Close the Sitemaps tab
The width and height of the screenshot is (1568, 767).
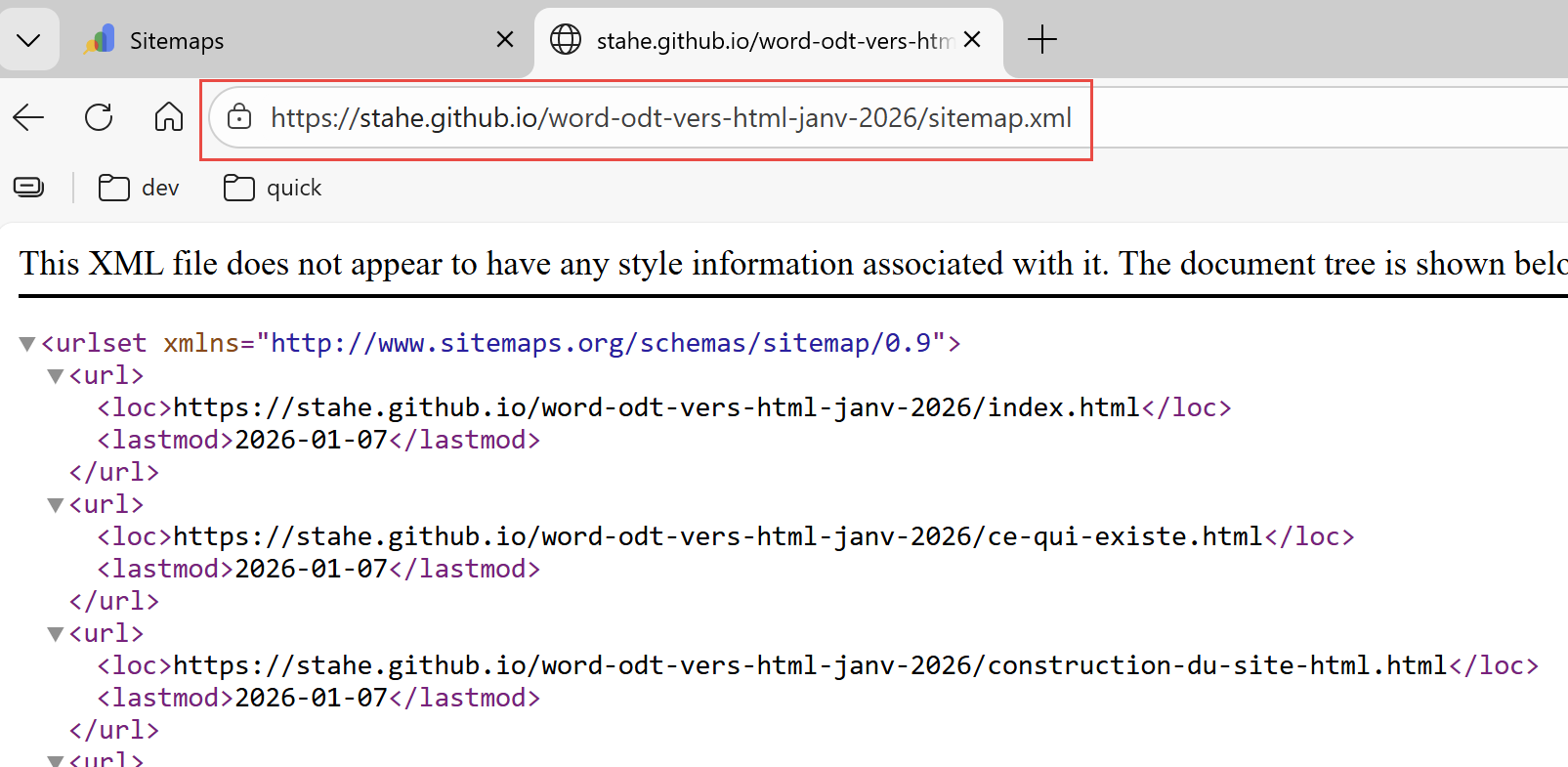tap(505, 40)
